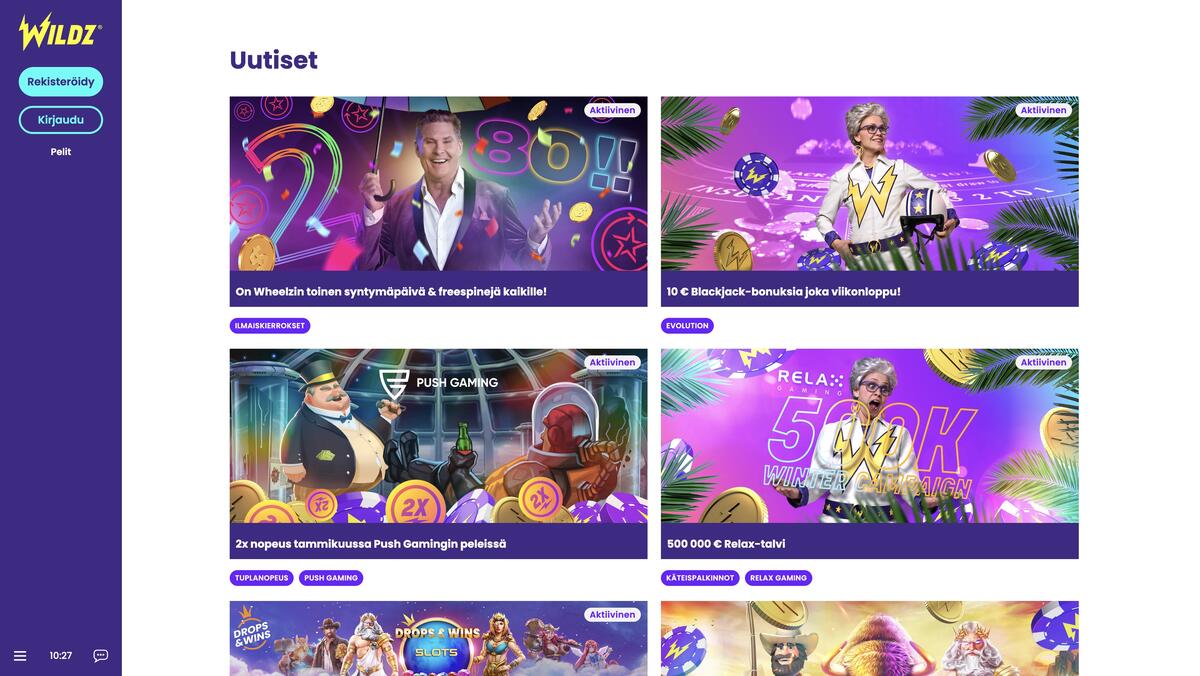Click the clock time in sidebar

[x=61, y=656]
